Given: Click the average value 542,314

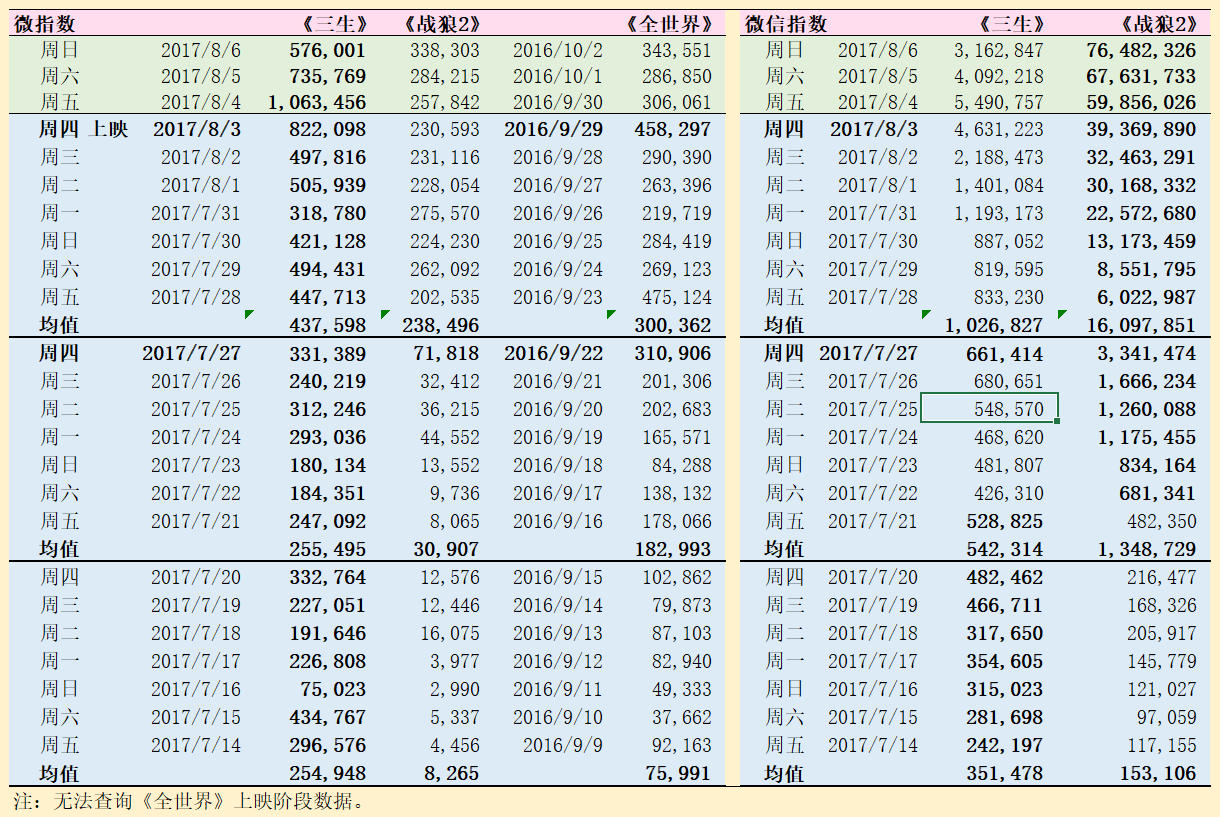Looking at the screenshot, I should (x=1005, y=549).
